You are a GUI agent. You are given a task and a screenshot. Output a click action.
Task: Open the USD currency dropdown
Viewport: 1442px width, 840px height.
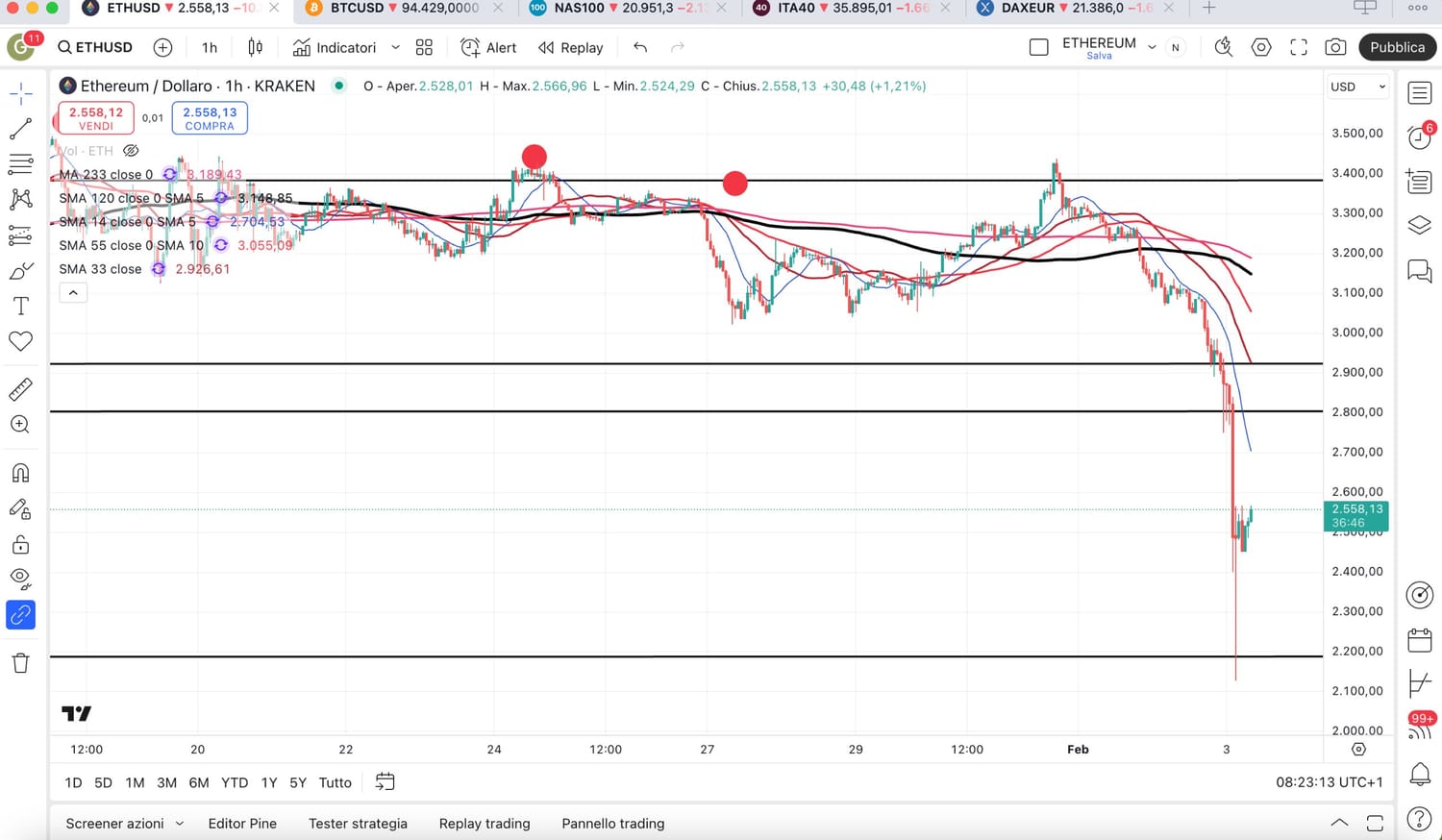click(1357, 86)
